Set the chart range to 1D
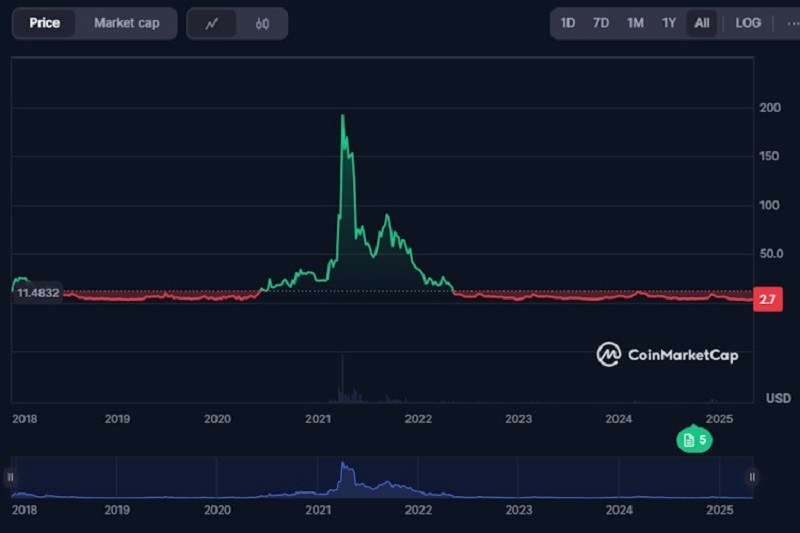This screenshot has height=533, width=800. tap(567, 23)
